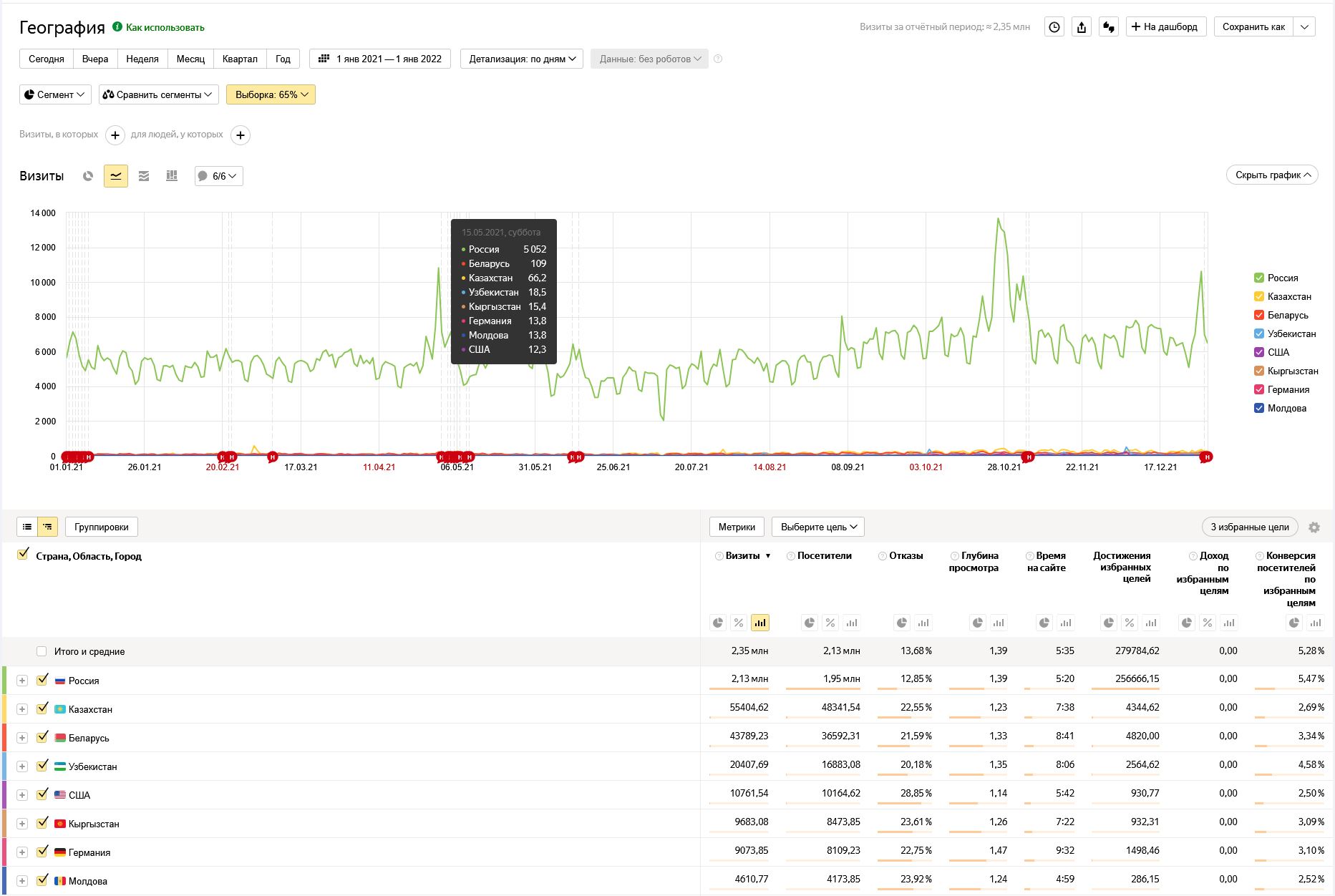Open Выберите цель dropdown

818,527
